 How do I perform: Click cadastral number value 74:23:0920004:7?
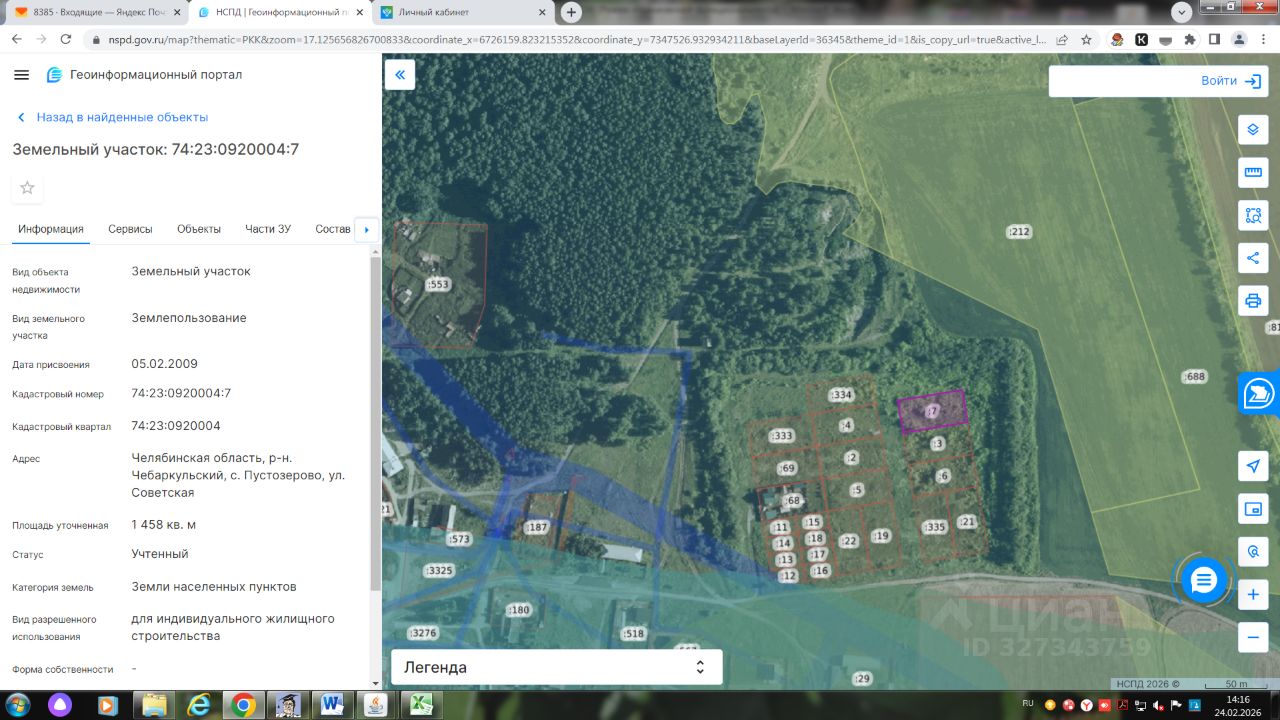coord(181,393)
